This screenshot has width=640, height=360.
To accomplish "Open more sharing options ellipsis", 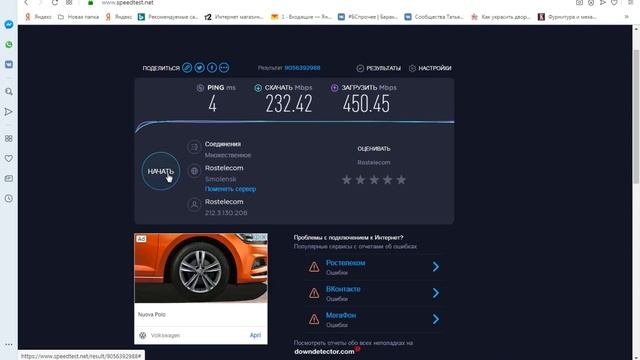I will click(x=224, y=68).
